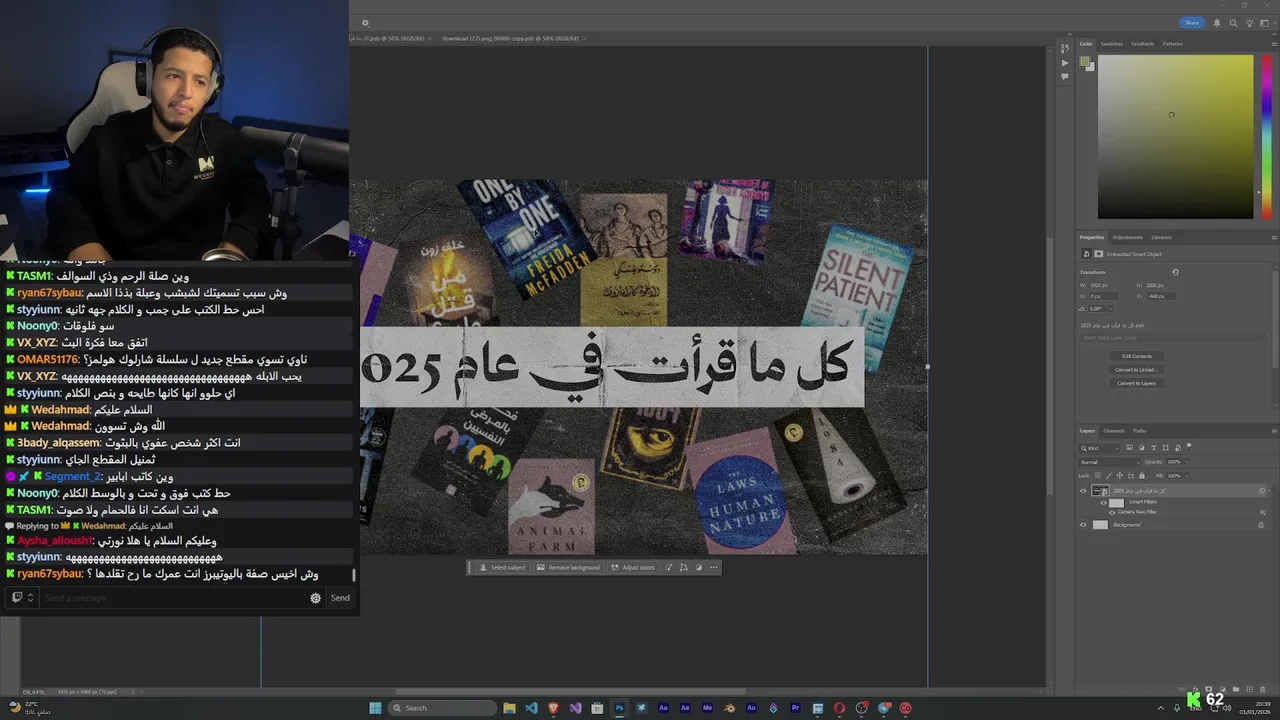Viewport: 1280px width, 720px height.
Task: Click the Windows Start button
Action: pyautogui.click(x=375, y=708)
